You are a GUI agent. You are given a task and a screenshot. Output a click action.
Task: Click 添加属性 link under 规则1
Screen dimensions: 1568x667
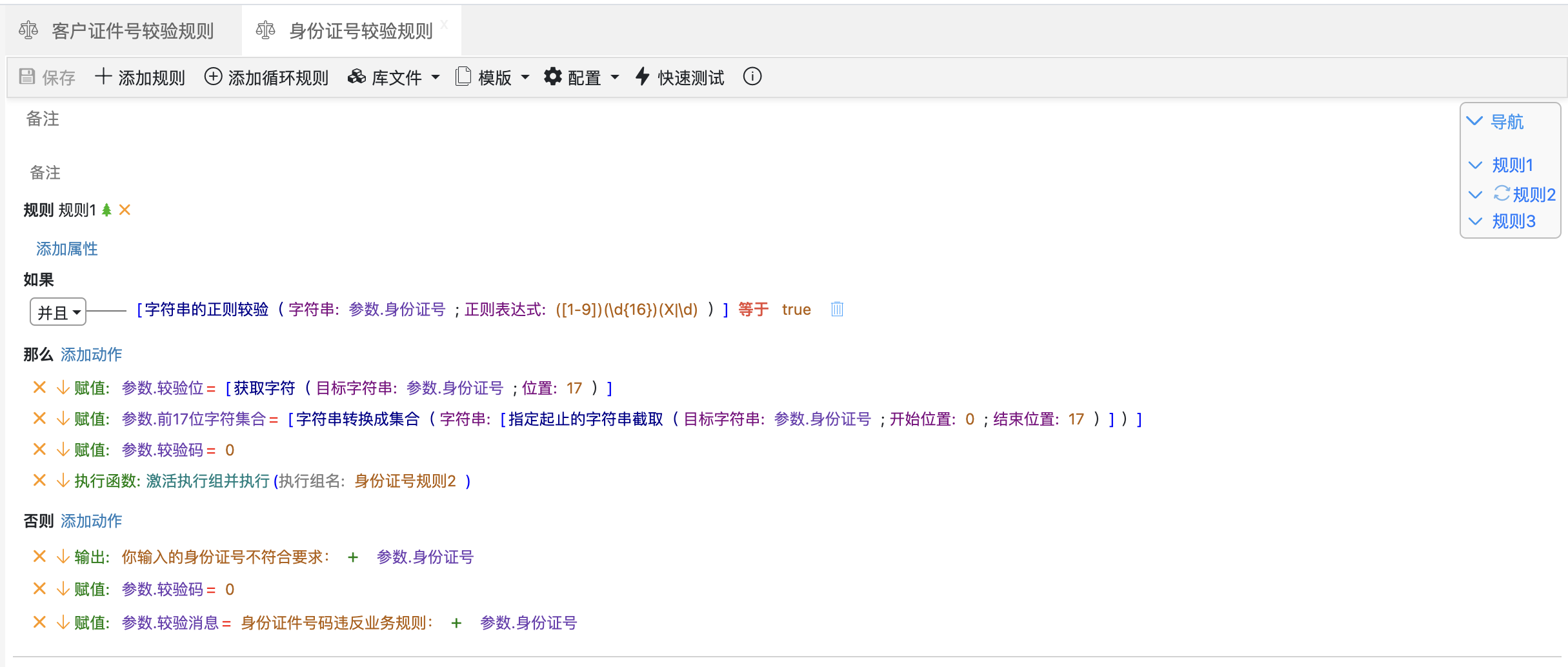[x=67, y=249]
